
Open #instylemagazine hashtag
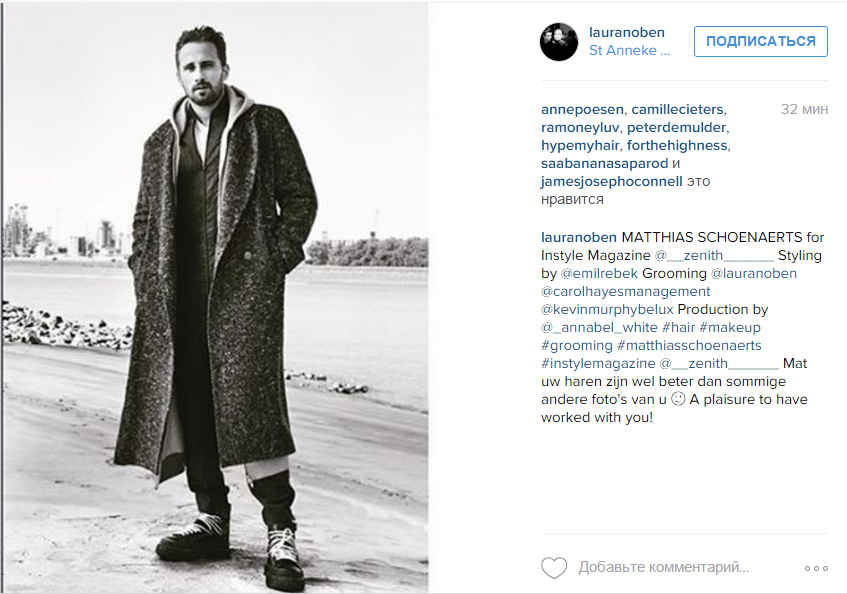pos(598,363)
